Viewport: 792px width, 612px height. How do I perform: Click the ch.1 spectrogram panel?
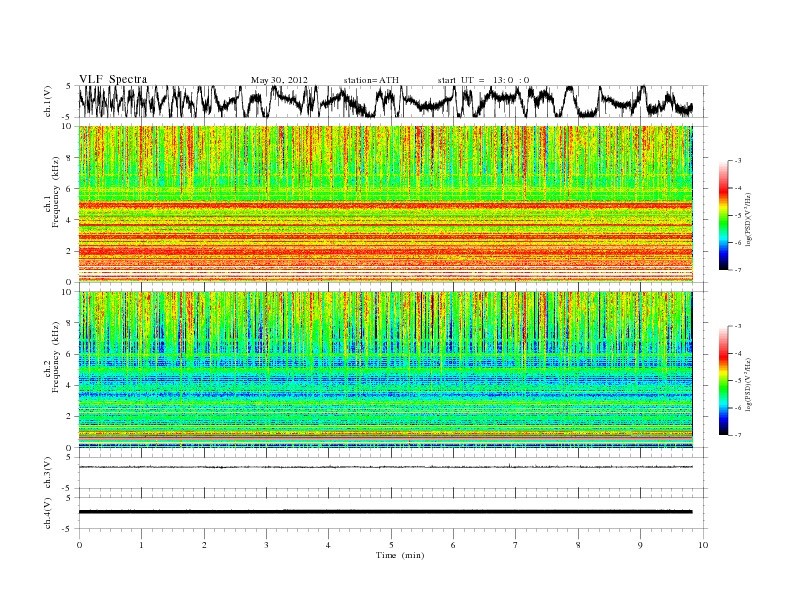pyautogui.click(x=386, y=203)
